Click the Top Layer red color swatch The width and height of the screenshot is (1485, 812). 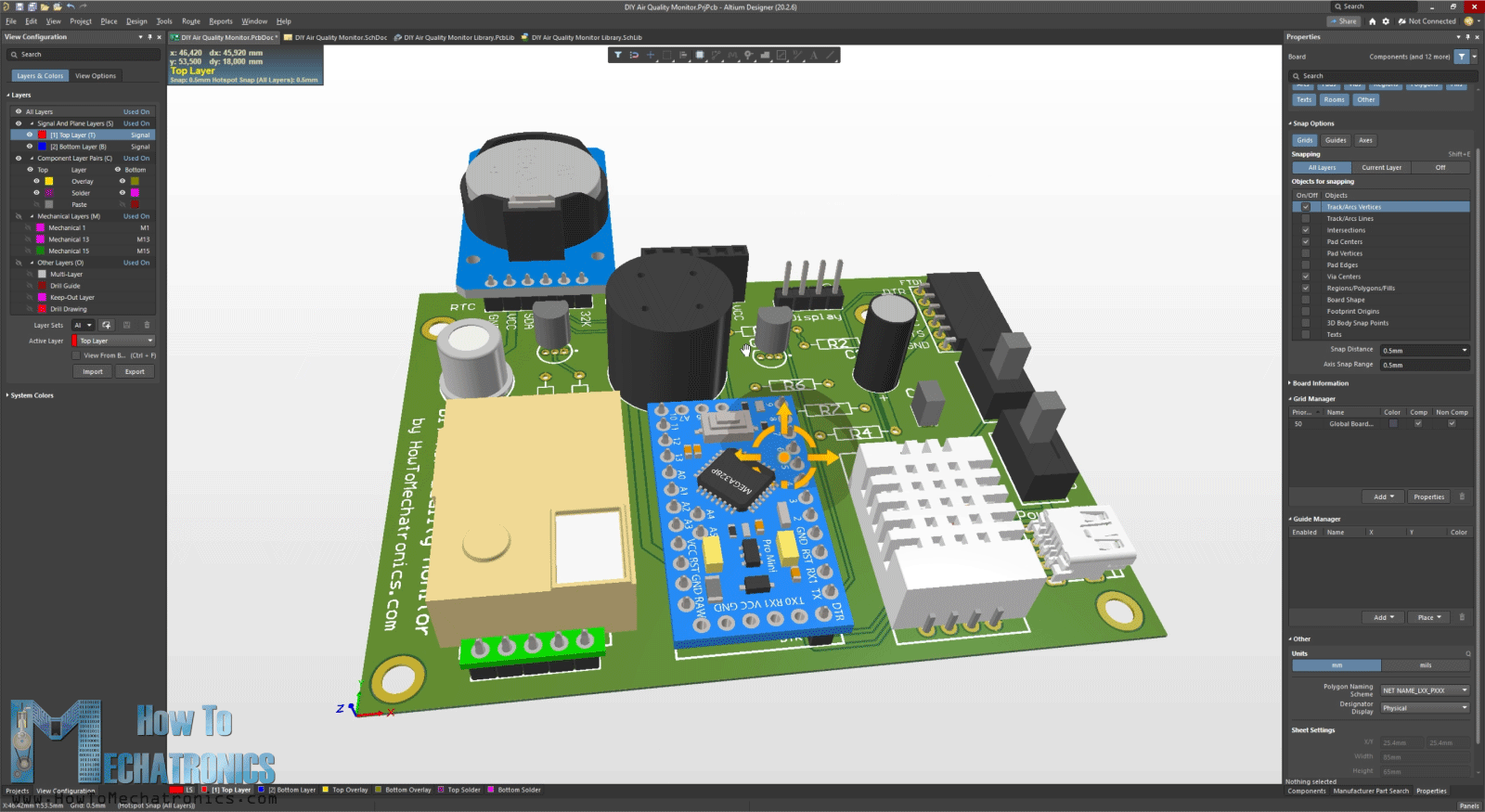coord(42,135)
